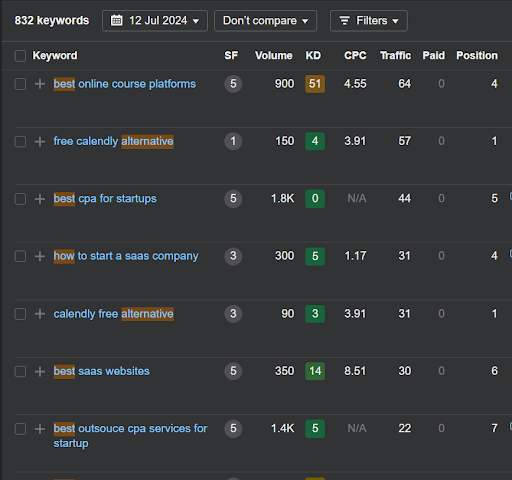Click the funnel icon in Filters button

tap(344, 21)
